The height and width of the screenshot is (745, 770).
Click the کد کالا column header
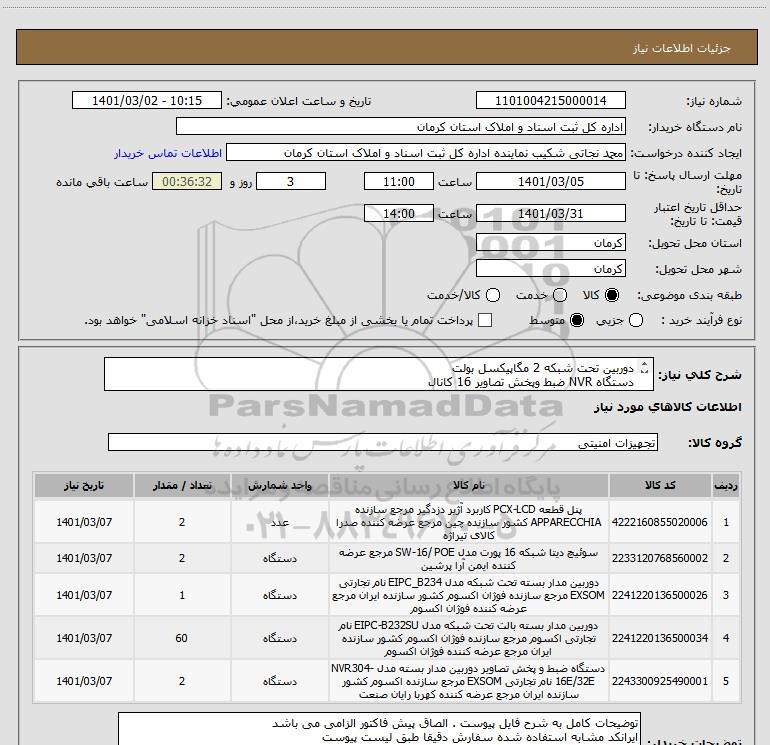point(660,486)
